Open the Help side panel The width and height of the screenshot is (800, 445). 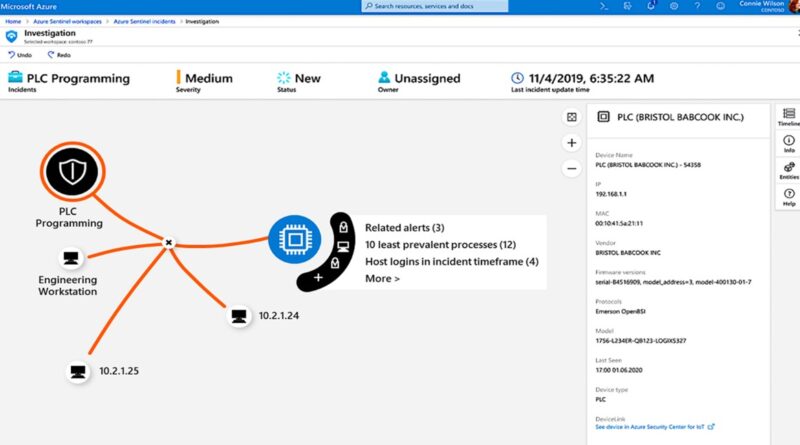pyautogui.click(x=789, y=197)
